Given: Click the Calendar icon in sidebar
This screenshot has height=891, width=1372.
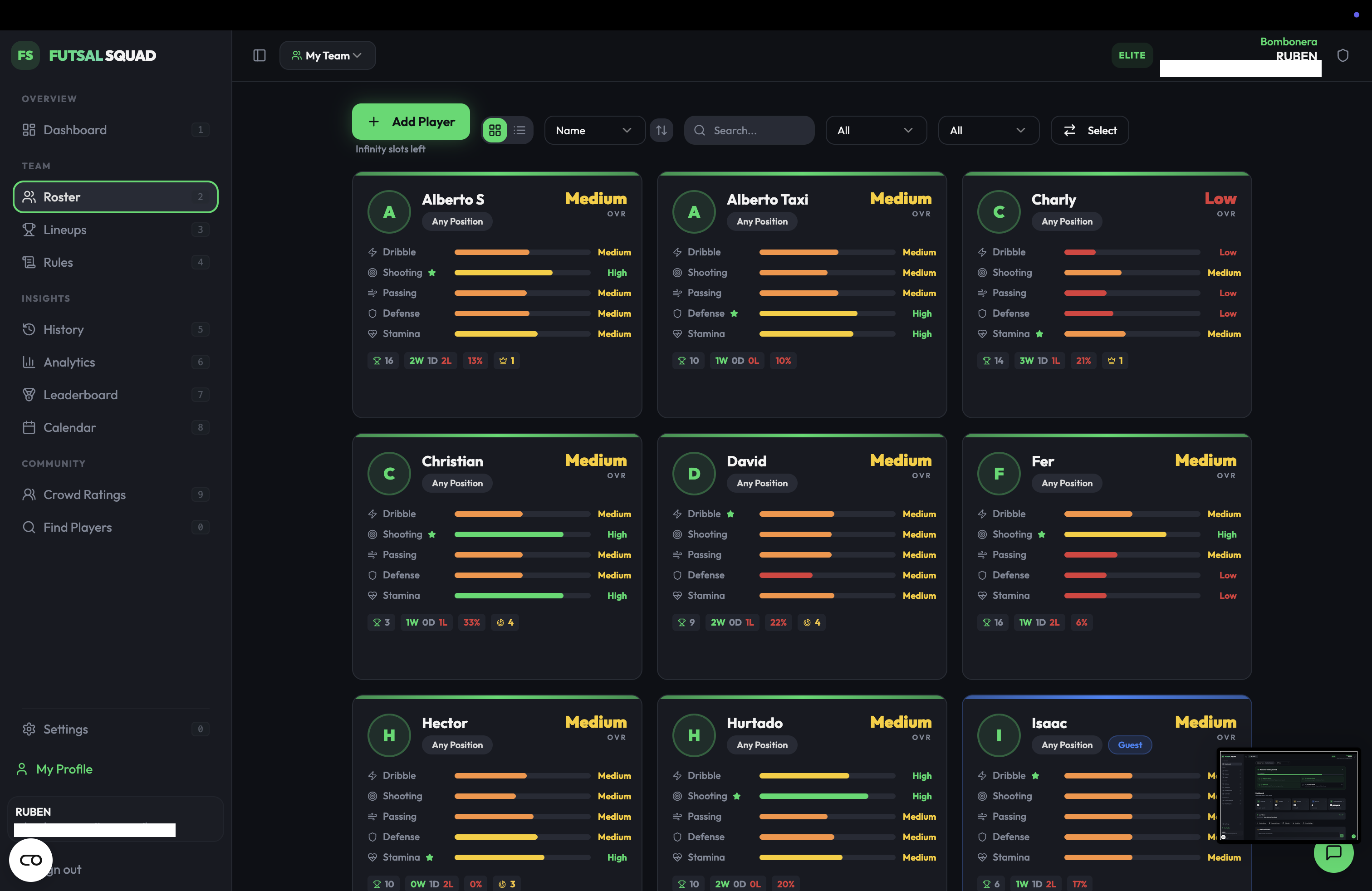Looking at the screenshot, I should coord(29,428).
